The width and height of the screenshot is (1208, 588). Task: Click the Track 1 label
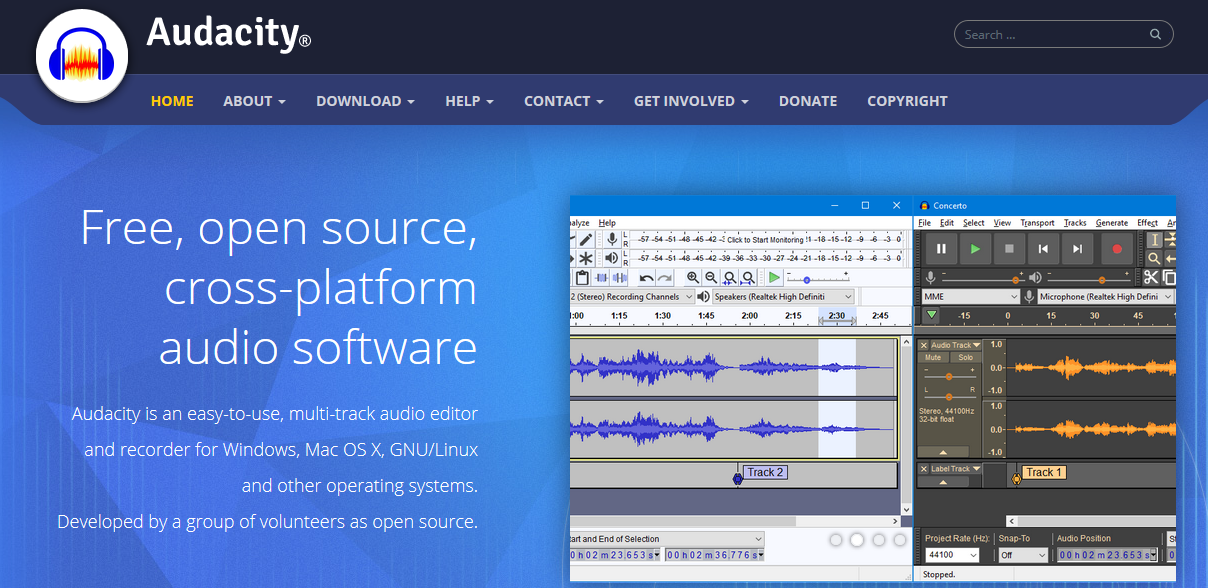pyautogui.click(x=1044, y=472)
